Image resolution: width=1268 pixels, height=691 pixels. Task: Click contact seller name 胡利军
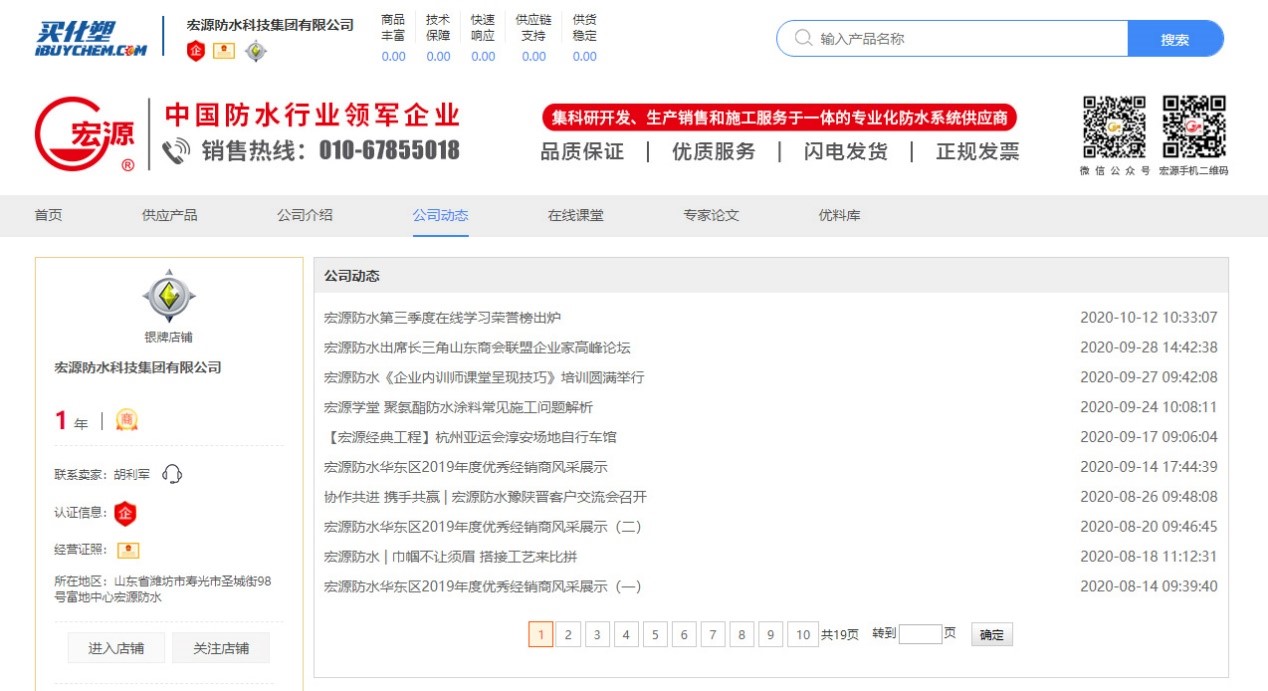click(131, 475)
